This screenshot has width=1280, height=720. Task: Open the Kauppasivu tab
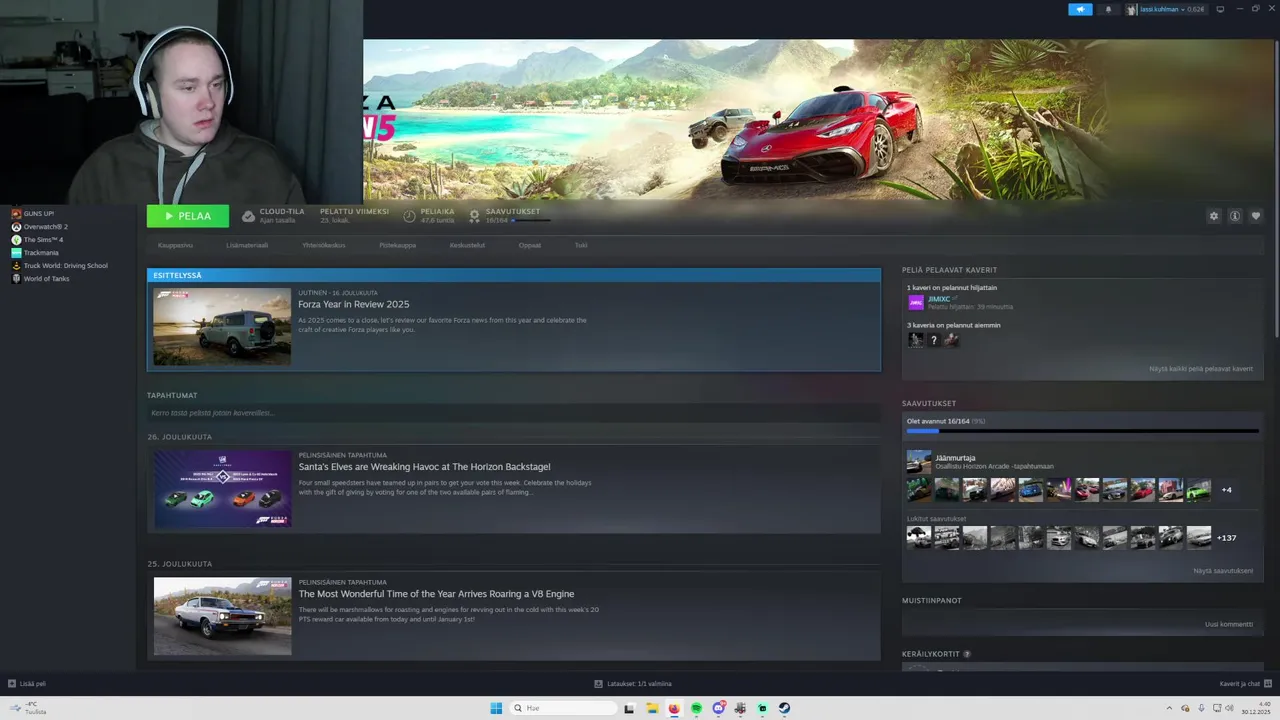(175, 245)
